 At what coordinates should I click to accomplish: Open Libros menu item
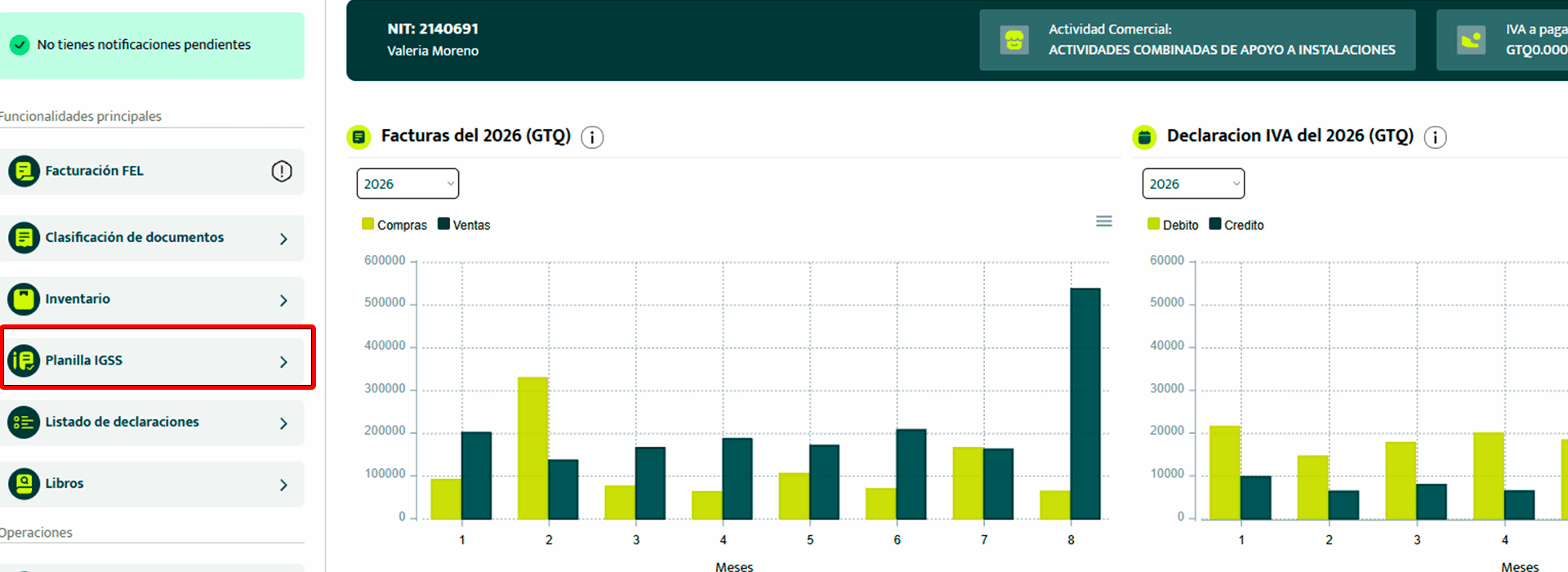(x=152, y=484)
